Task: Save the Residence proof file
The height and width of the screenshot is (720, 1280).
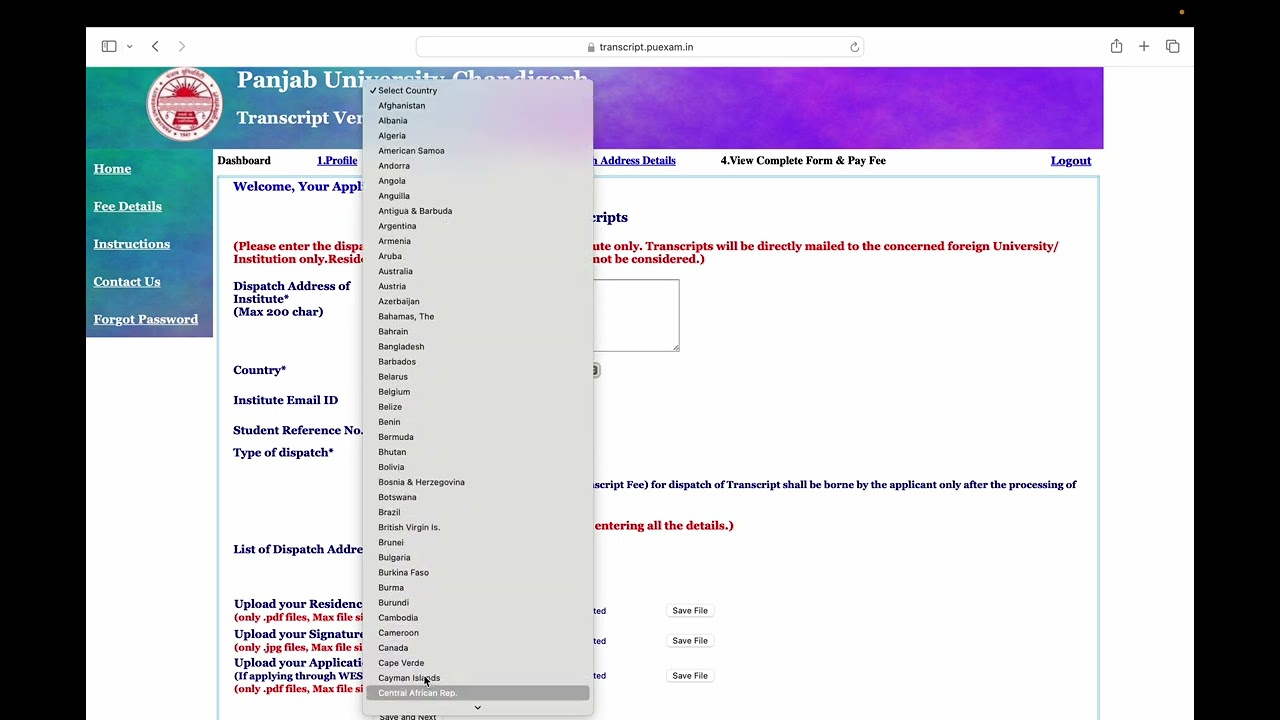Action: [x=690, y=611]
